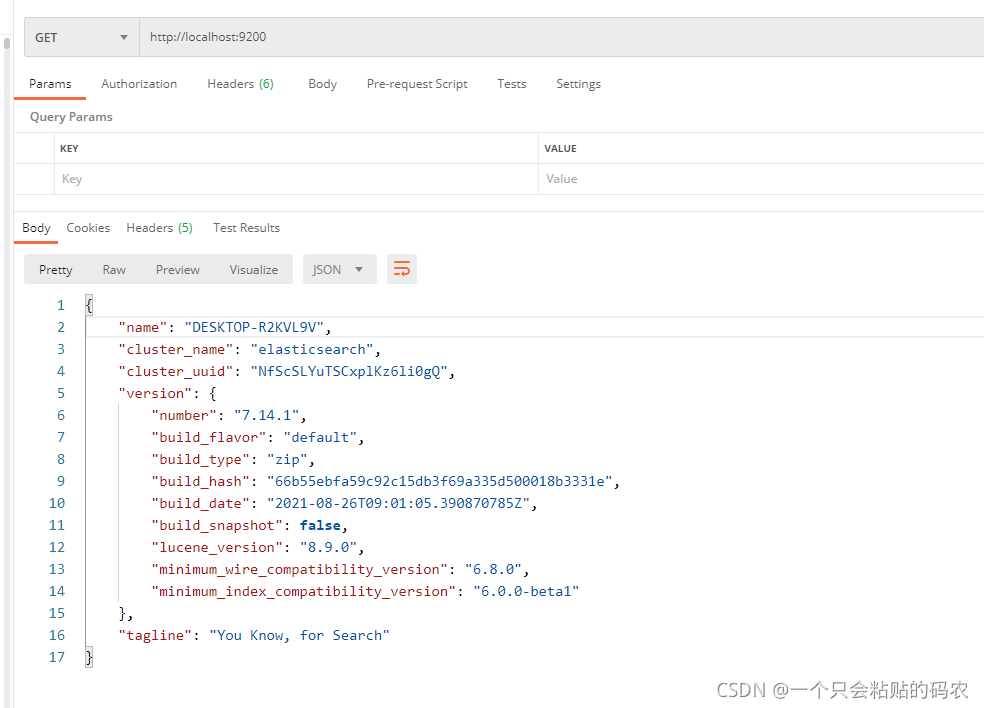Open the Test Results tab
Viewport: 984px width, 708px height.
246,228
